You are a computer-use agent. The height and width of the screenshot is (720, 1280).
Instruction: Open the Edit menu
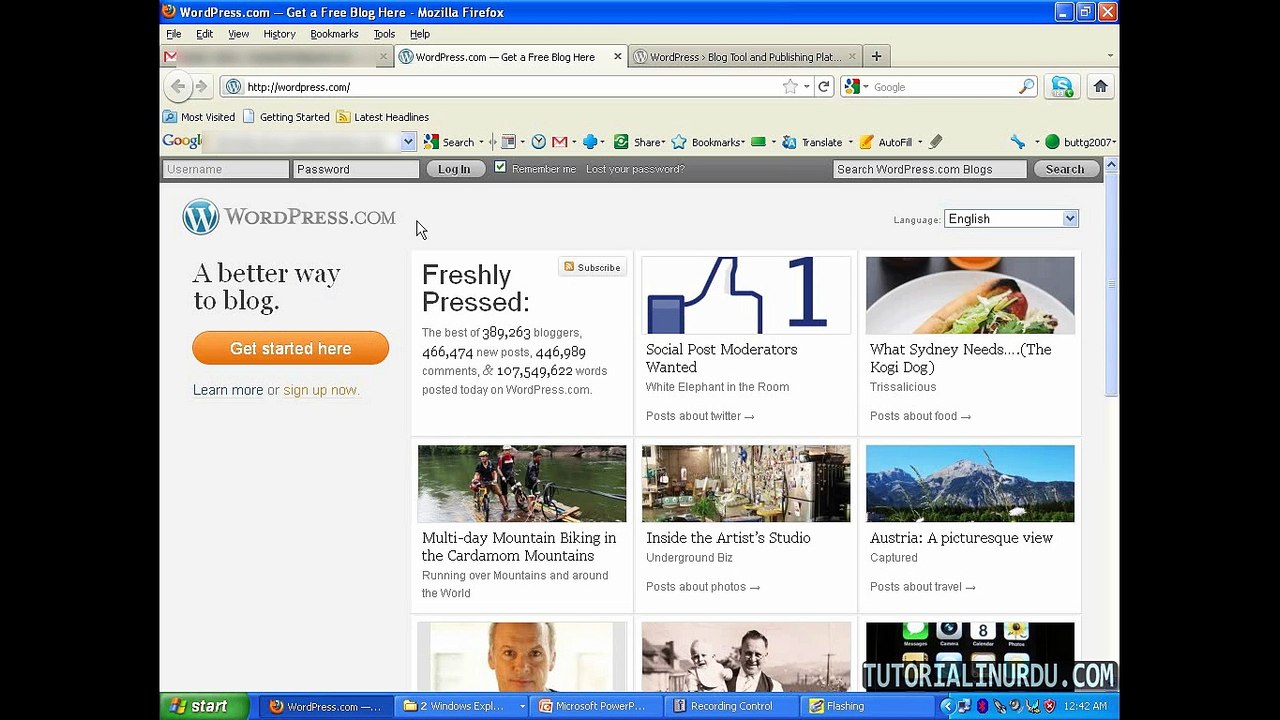click(x=204, y=34)
